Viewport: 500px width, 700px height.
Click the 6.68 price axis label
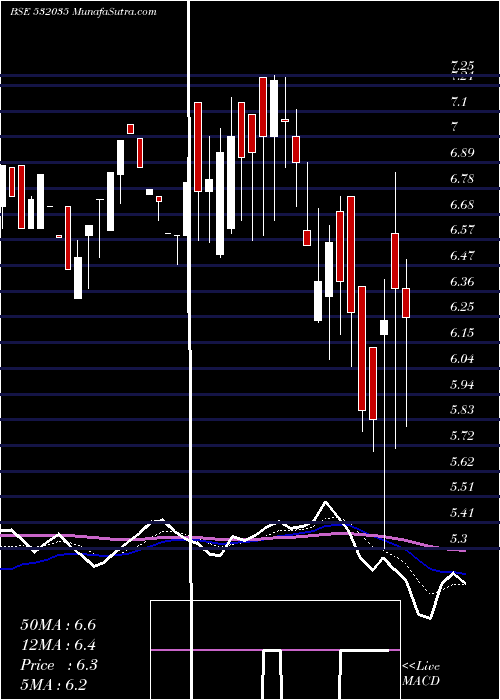click(x=462, y=205)
